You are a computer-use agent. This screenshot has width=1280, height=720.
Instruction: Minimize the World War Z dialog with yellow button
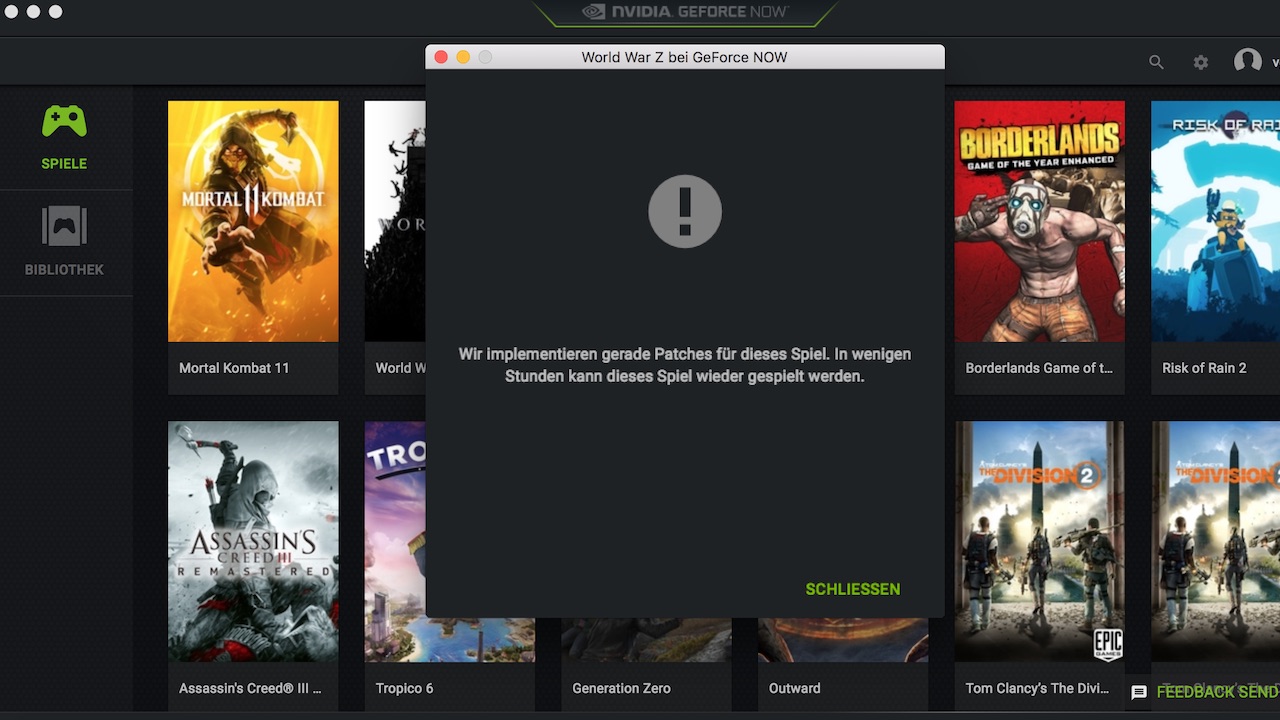click(463, 57)
